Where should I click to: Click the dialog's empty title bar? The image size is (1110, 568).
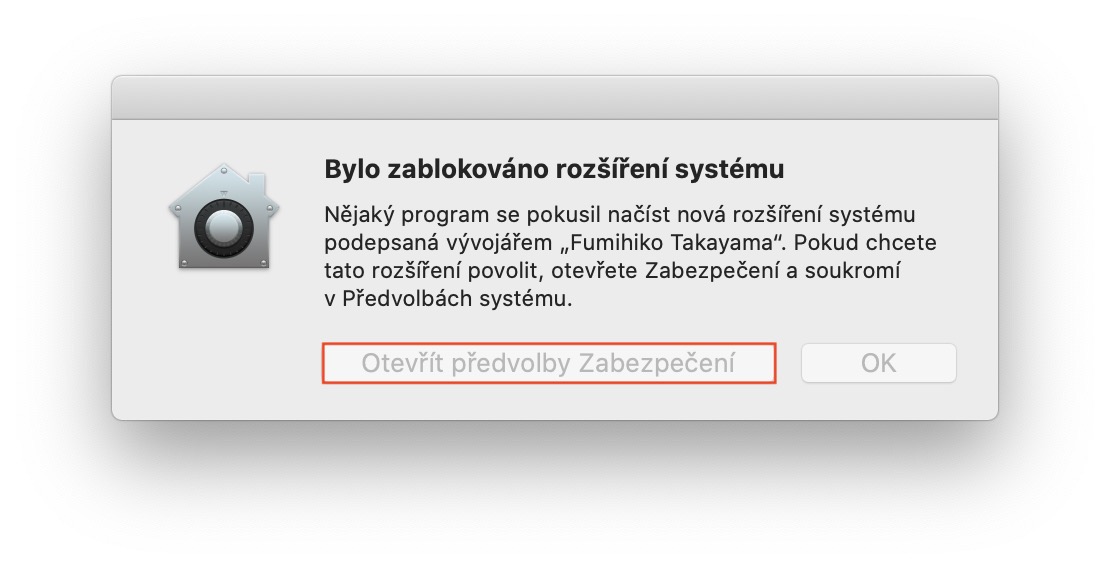[554, 97]
